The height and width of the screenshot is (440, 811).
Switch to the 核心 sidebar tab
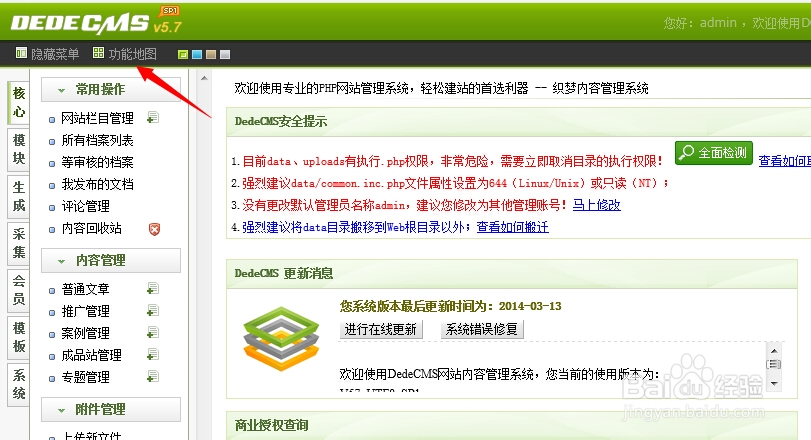(19, 102)
